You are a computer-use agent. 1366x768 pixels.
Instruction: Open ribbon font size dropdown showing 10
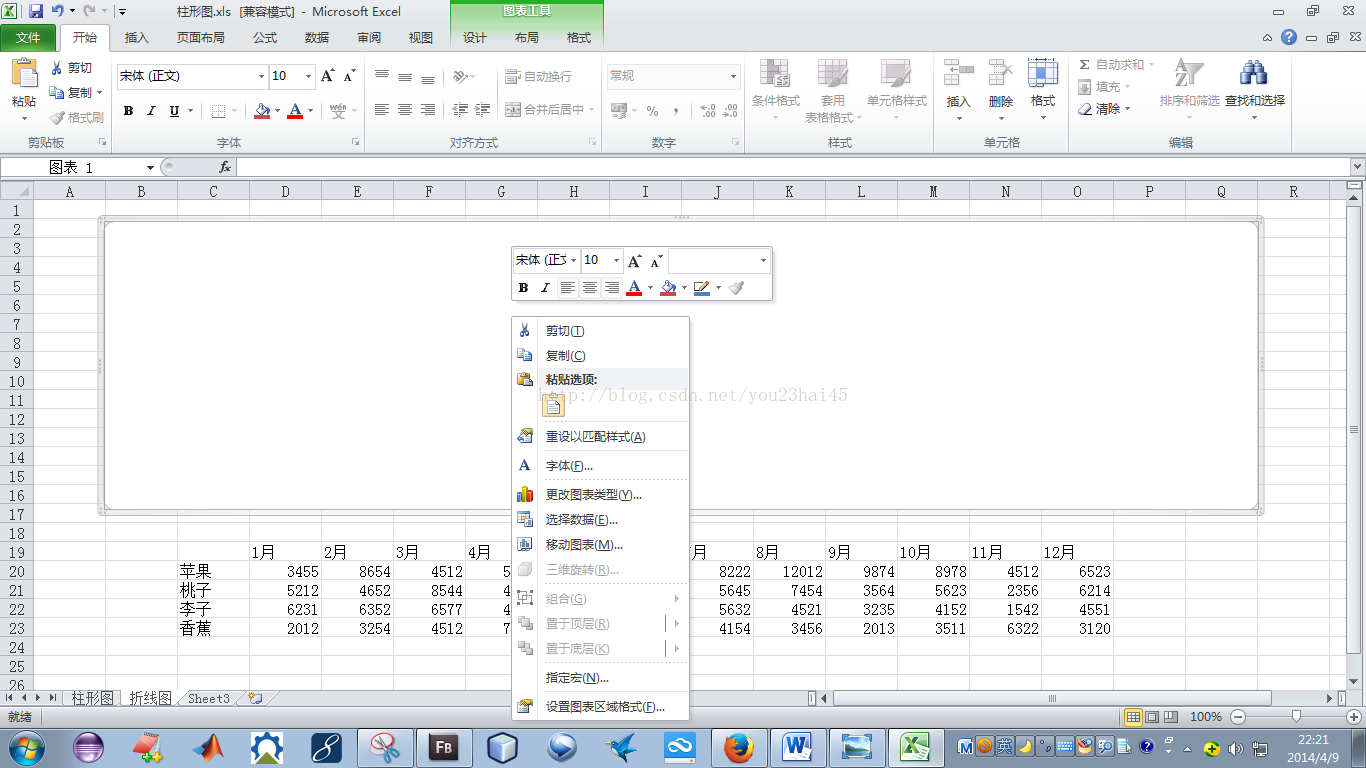[x=309, y=76]
